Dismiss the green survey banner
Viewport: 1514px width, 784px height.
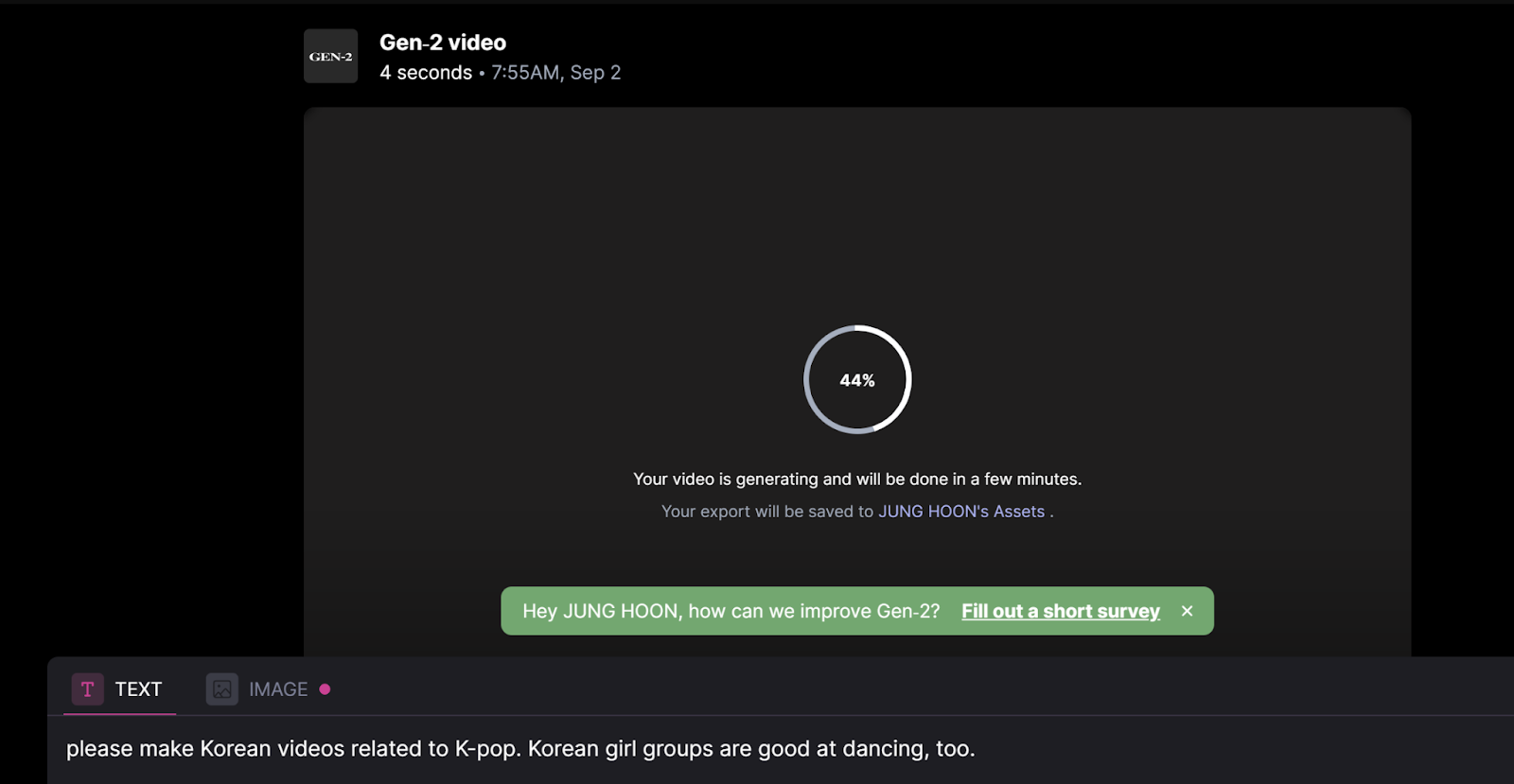[x=1187, y=611]
